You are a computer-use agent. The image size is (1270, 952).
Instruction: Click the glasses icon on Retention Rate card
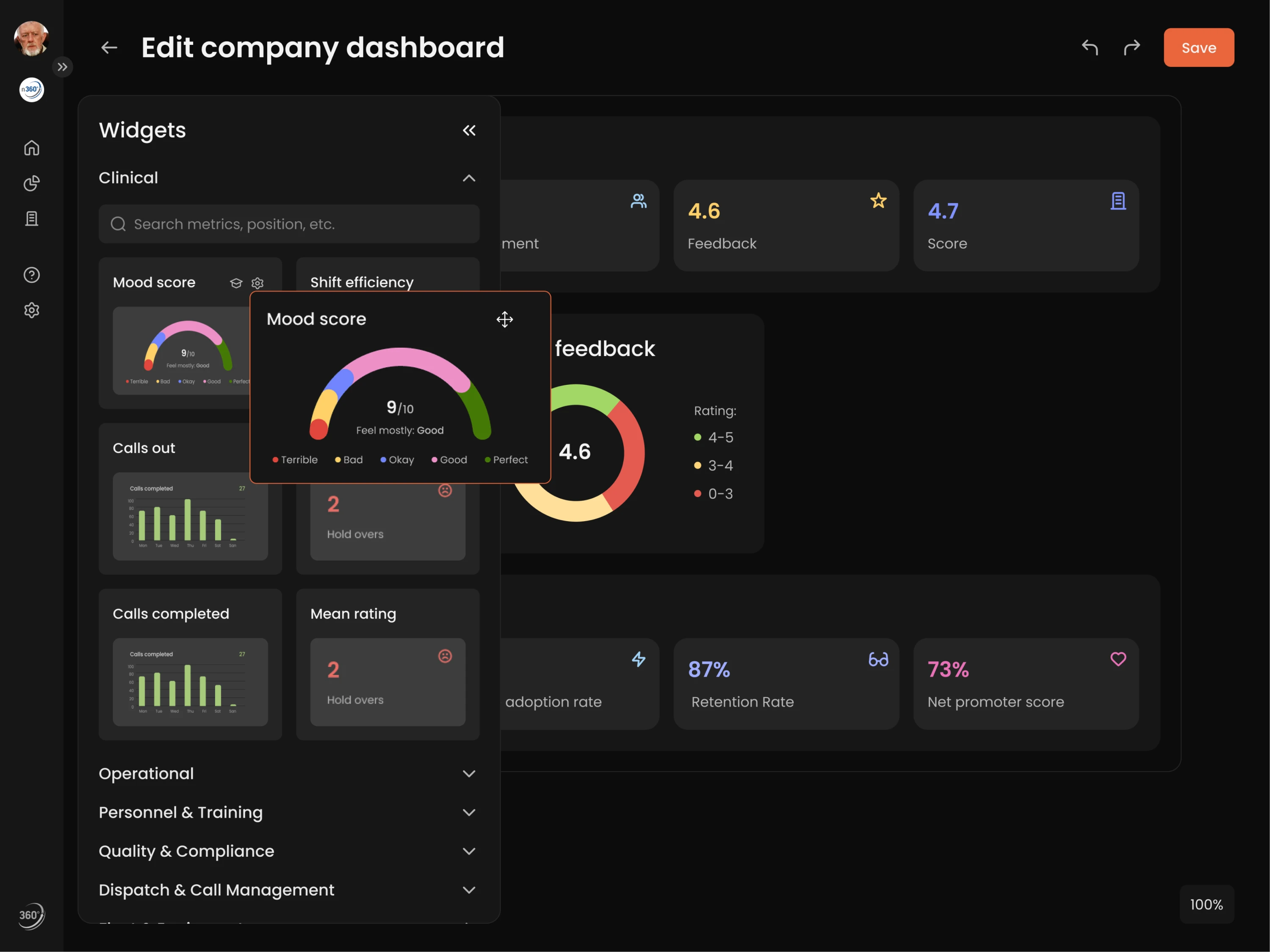click(878, 660)
